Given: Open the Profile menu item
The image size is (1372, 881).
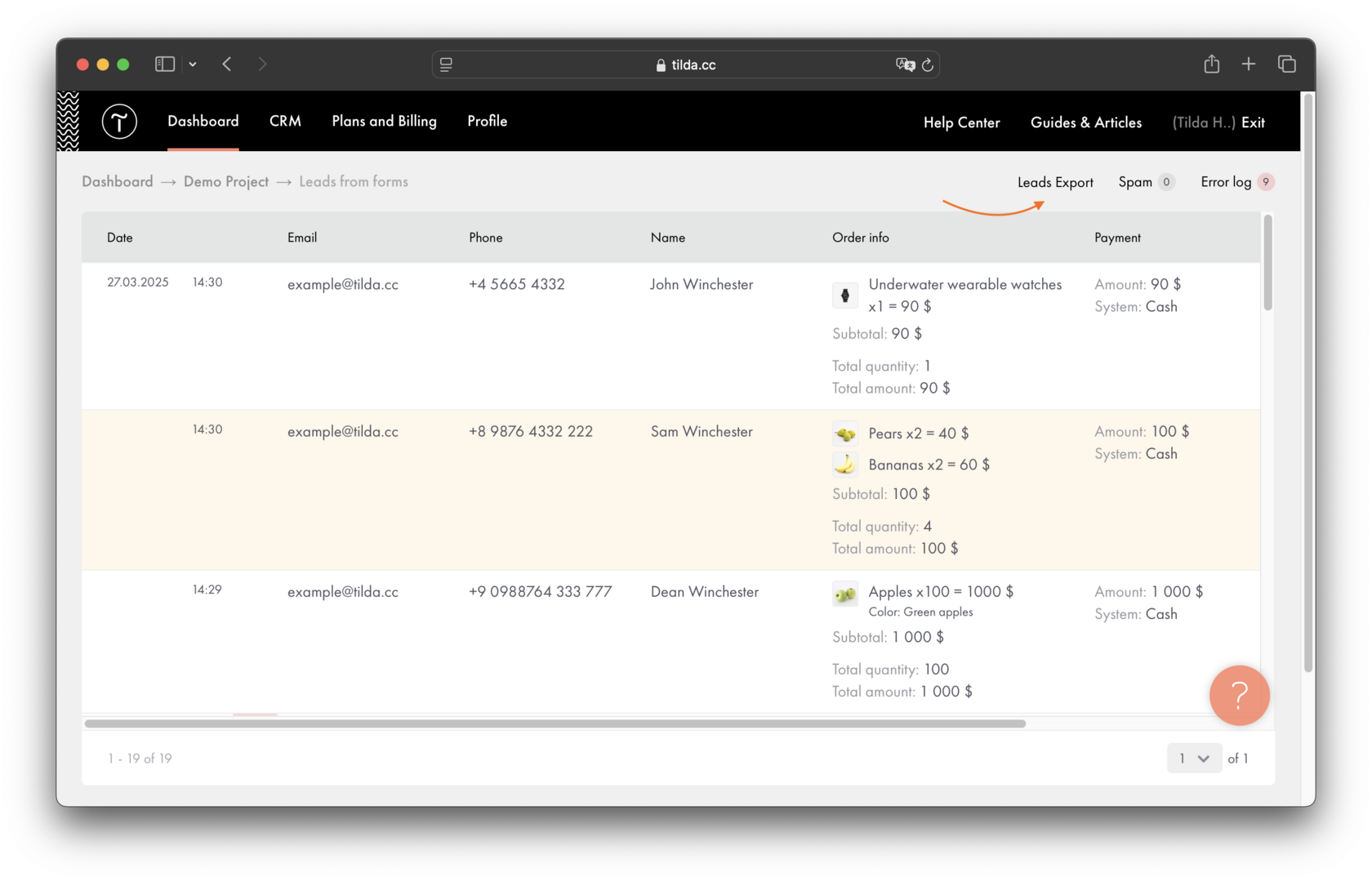Looking at the screenshot, I should (487, 121).
